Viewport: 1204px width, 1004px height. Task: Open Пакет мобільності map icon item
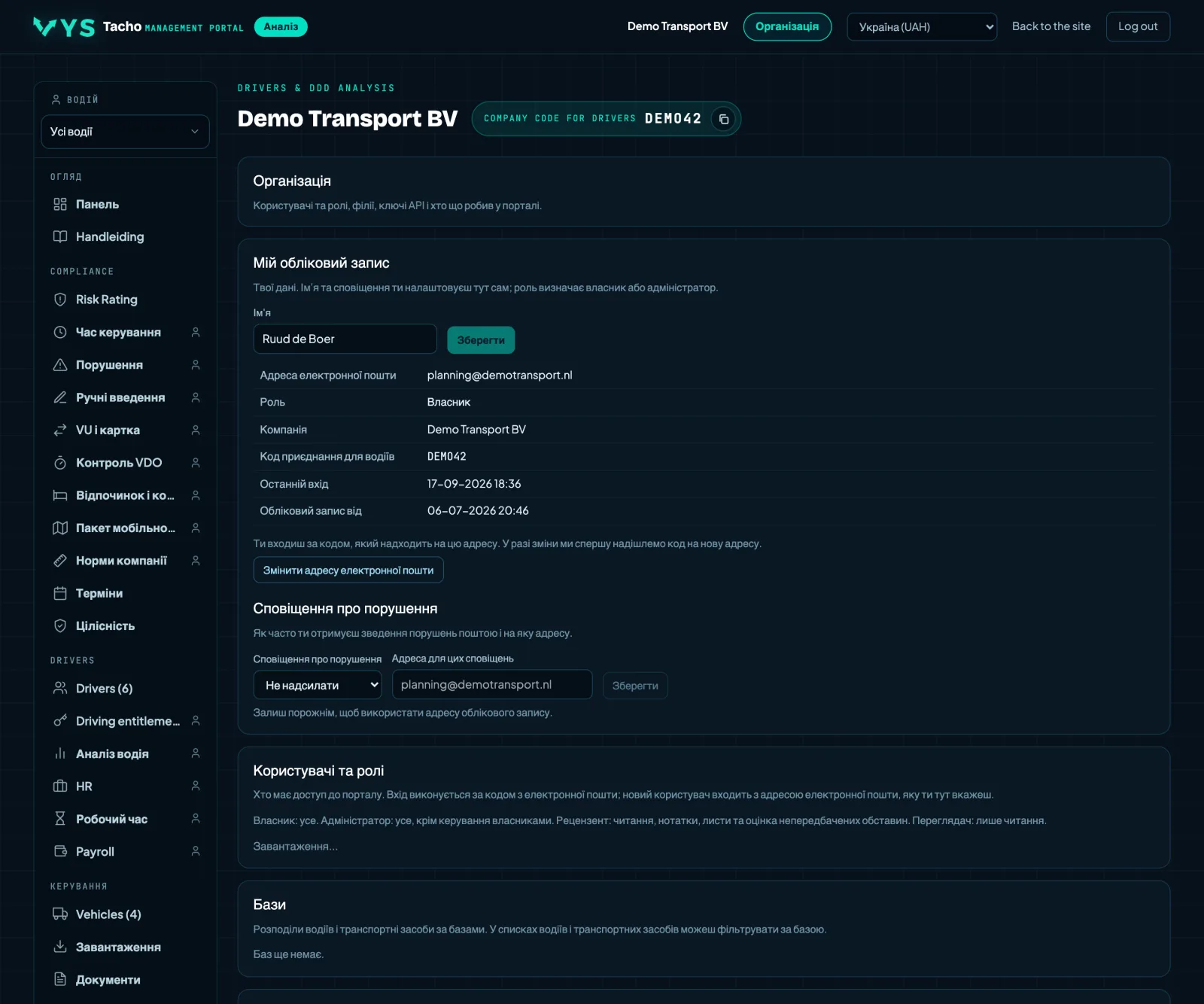[60, 528]
